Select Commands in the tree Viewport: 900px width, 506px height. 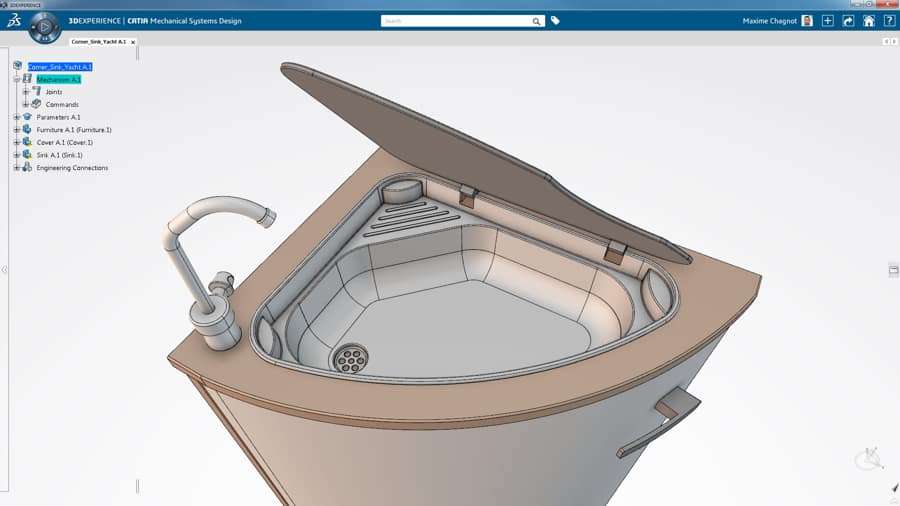click(62, 104)
